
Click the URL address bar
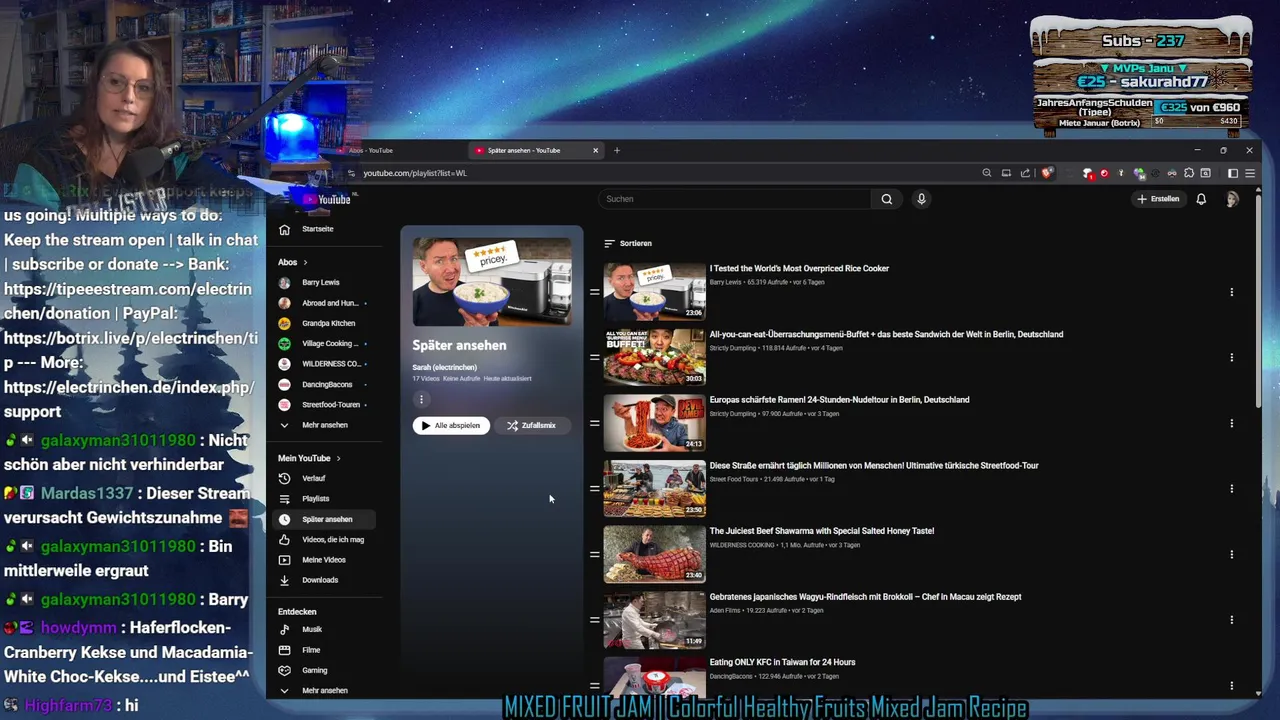[x=660, y=173]
